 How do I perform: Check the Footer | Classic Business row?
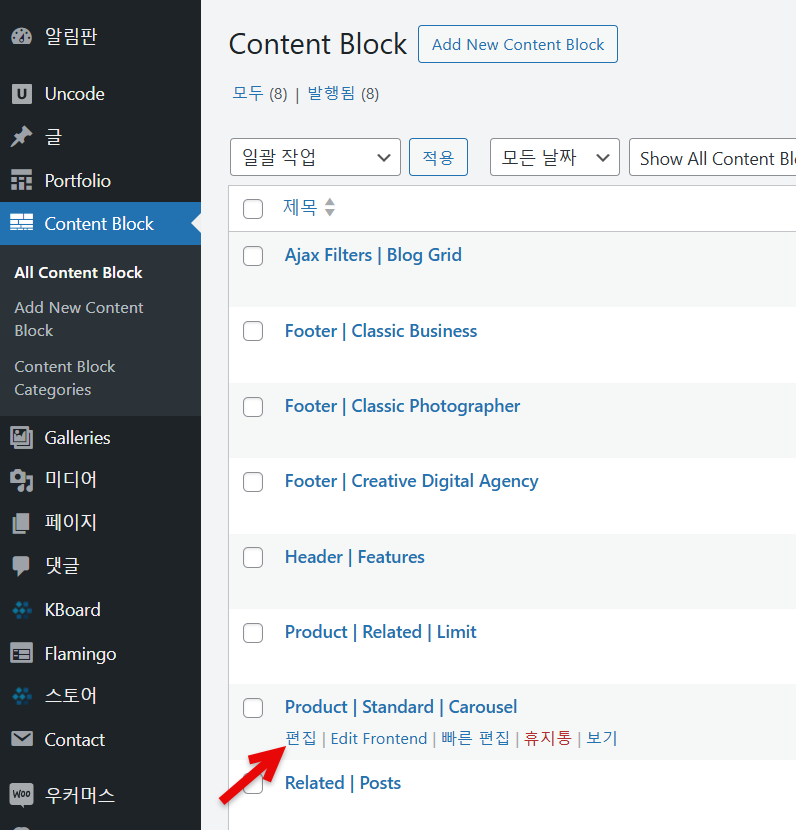coord(253,331)
